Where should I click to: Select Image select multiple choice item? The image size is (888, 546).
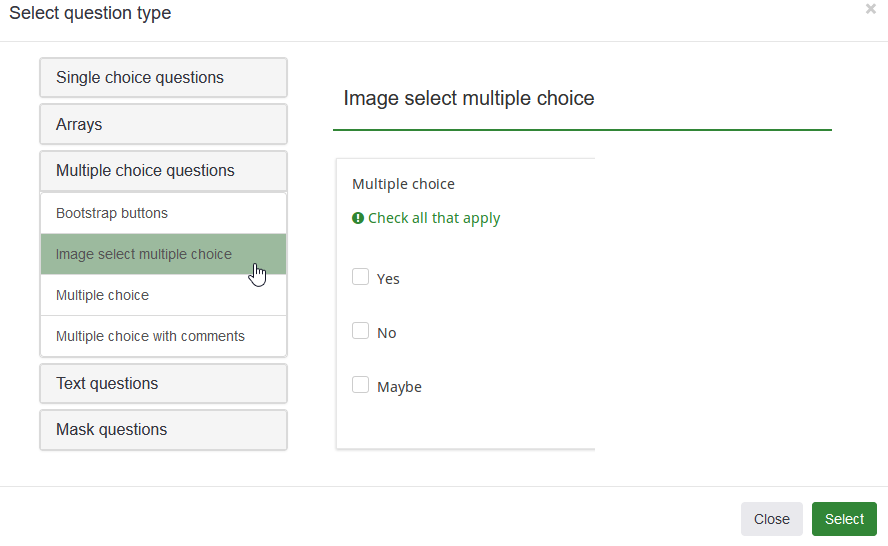pos(144,254)
